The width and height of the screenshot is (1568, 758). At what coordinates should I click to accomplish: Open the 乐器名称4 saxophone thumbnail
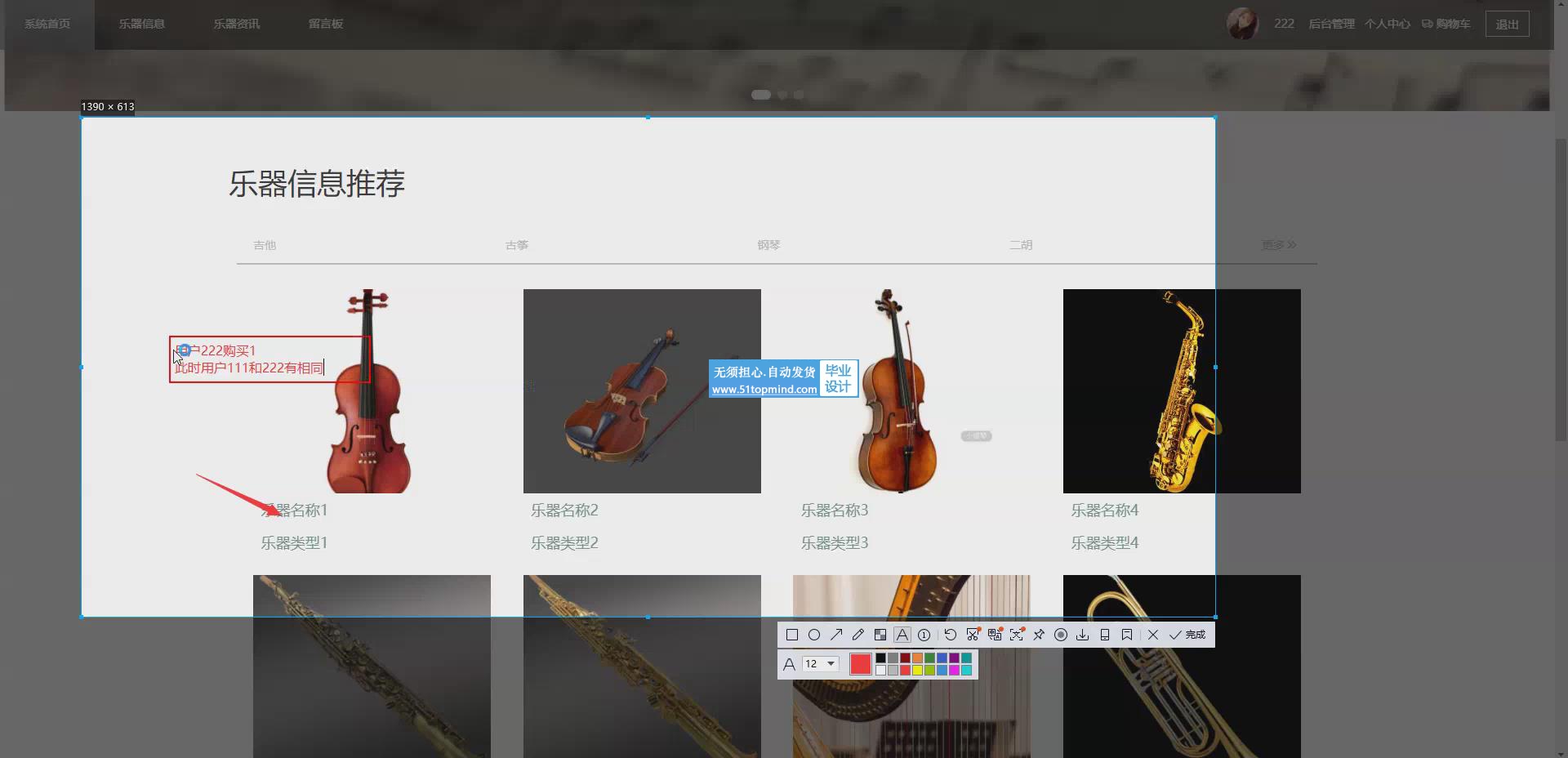click(x=1182, y=390)
